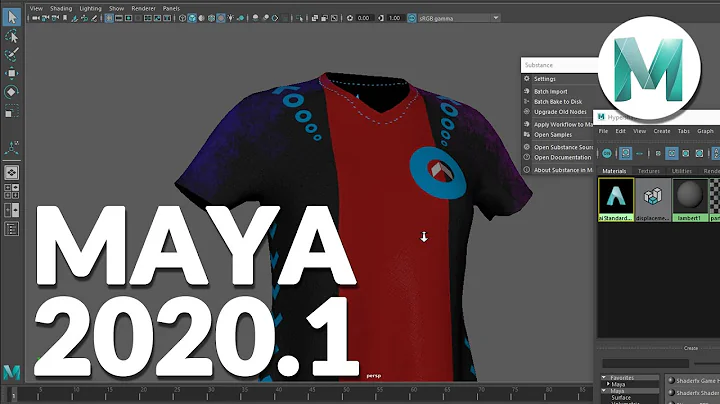
Task: Click frame 50 on the timeline
Action: (346, 390)
